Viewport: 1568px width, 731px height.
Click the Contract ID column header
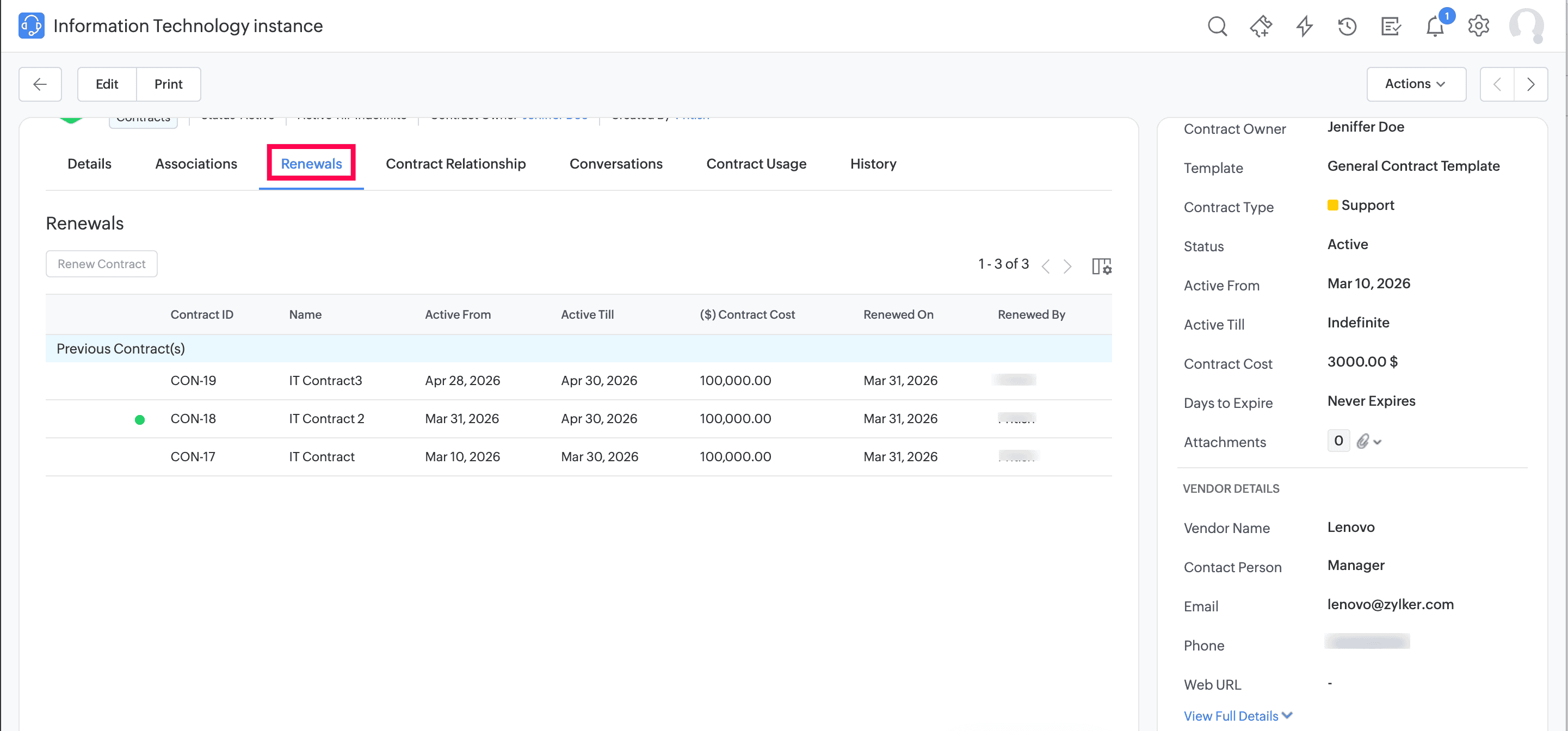[201, 314]
